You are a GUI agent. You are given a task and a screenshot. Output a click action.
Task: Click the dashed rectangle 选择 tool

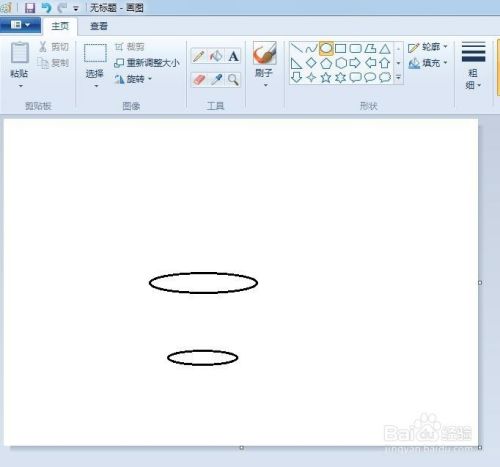click(95, 53)
